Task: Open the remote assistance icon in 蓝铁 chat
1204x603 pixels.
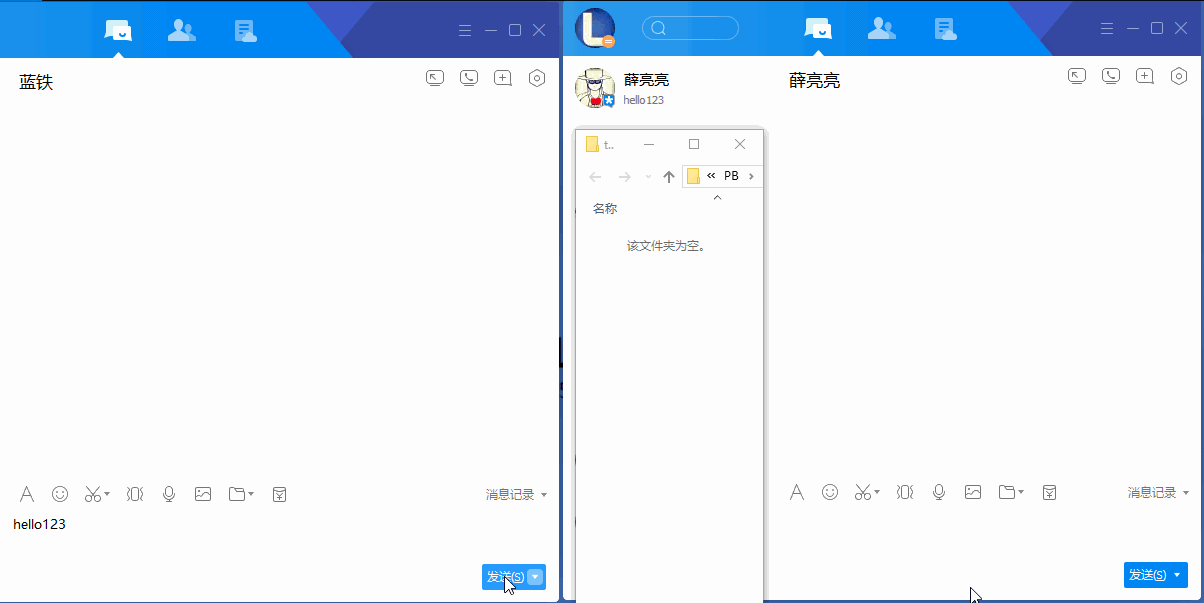Action: click(435, 78)
